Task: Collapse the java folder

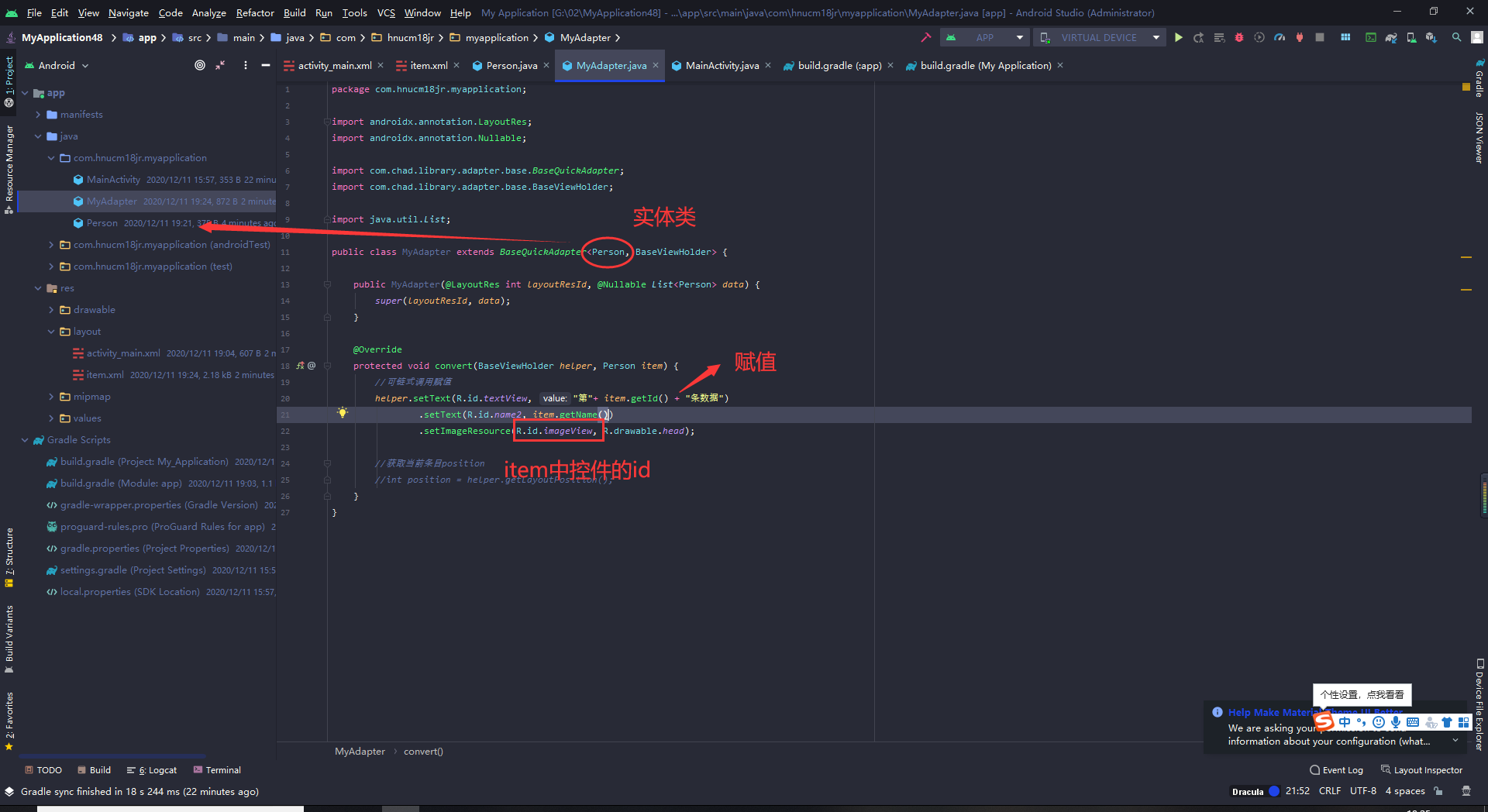Action: [38, 136]
